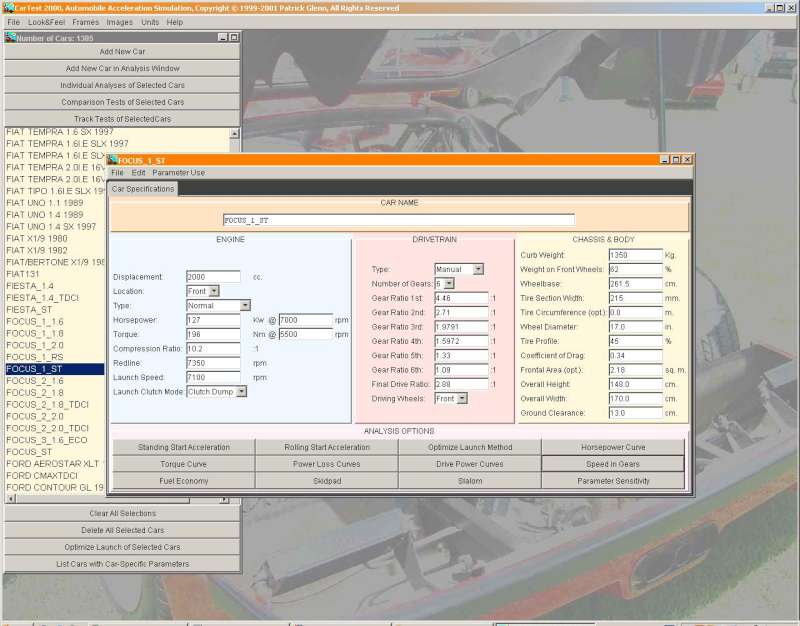
Task: Expand the engine Type dropdown
Action: tap(245, 306)
